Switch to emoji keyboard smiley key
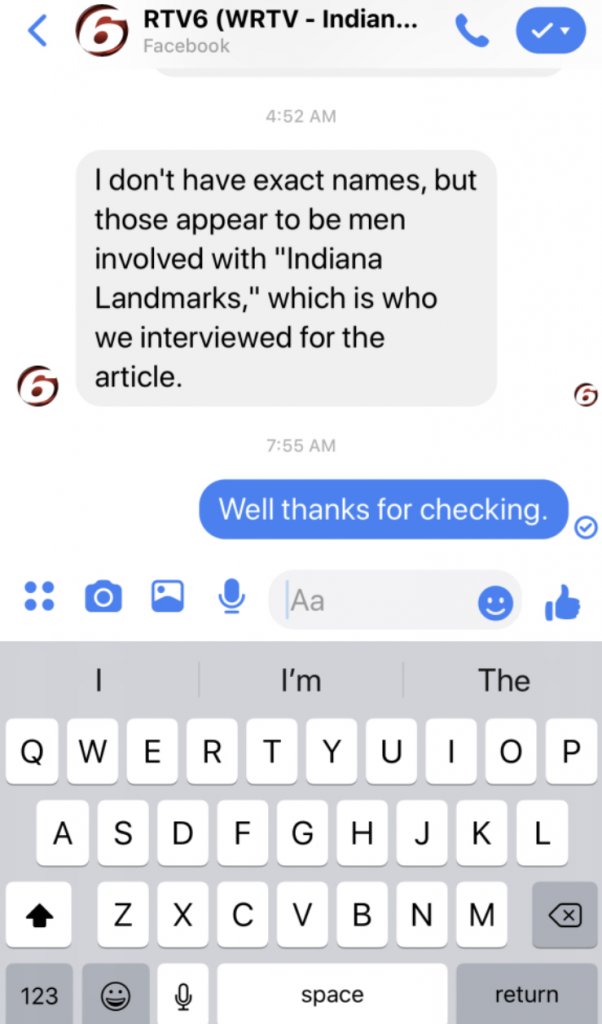This screenshot has height=1024, width=602. pyautogui.click(x=116, y=995)
